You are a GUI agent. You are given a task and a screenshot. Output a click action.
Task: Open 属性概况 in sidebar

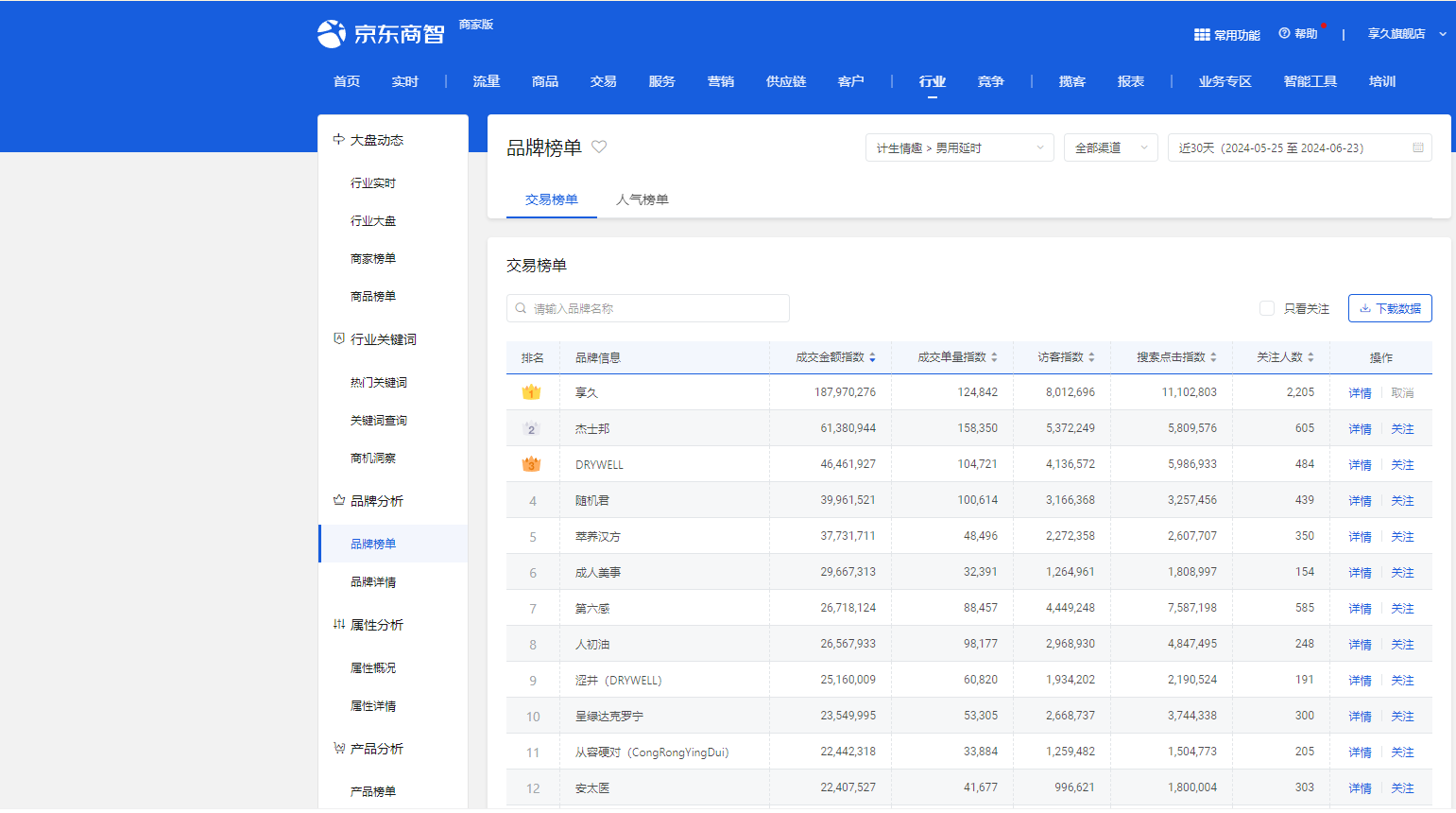pyautogui.click(x=373, y=668)
